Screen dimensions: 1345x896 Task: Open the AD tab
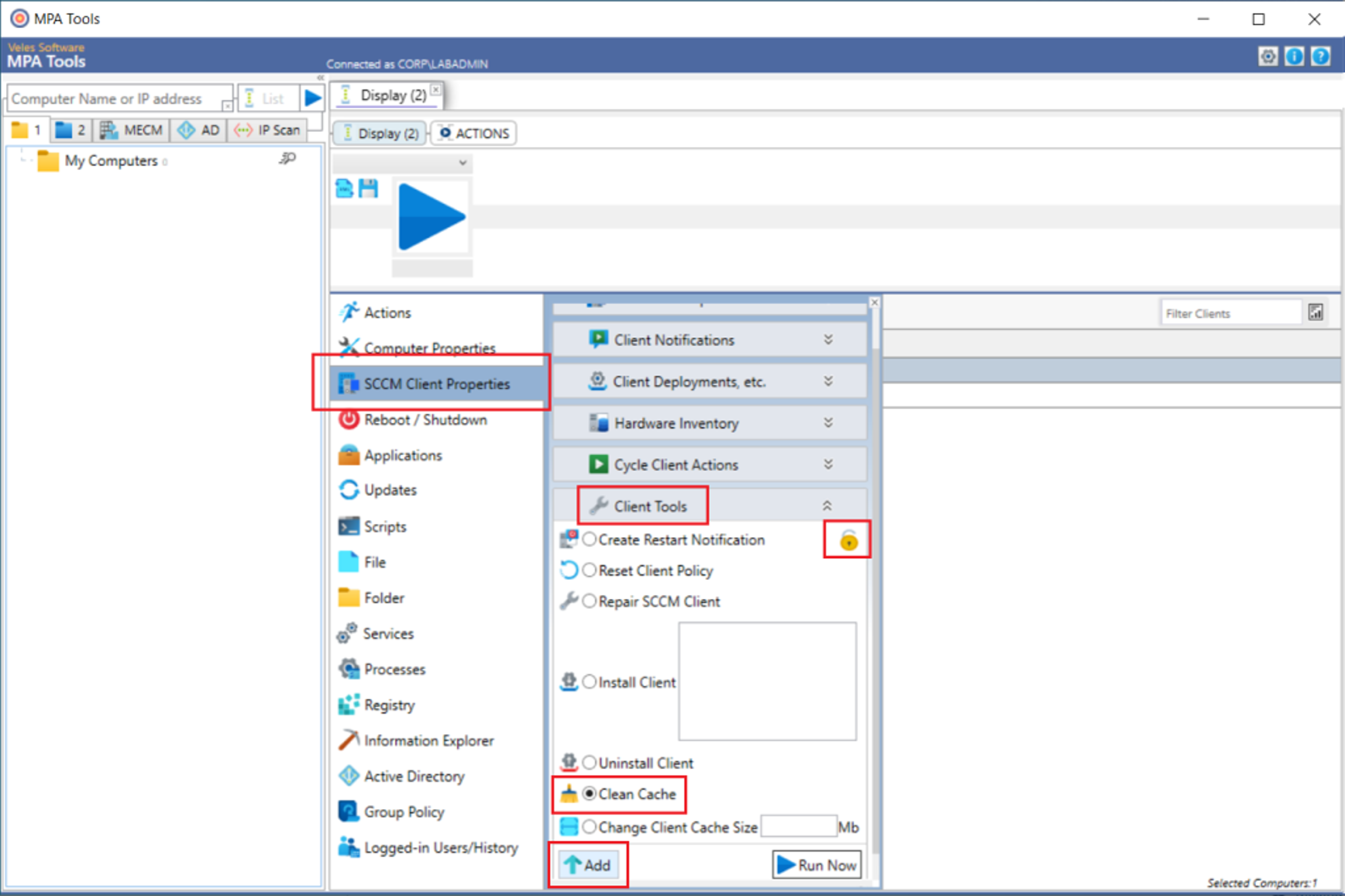pyautogui.click(x=198, y=131)
